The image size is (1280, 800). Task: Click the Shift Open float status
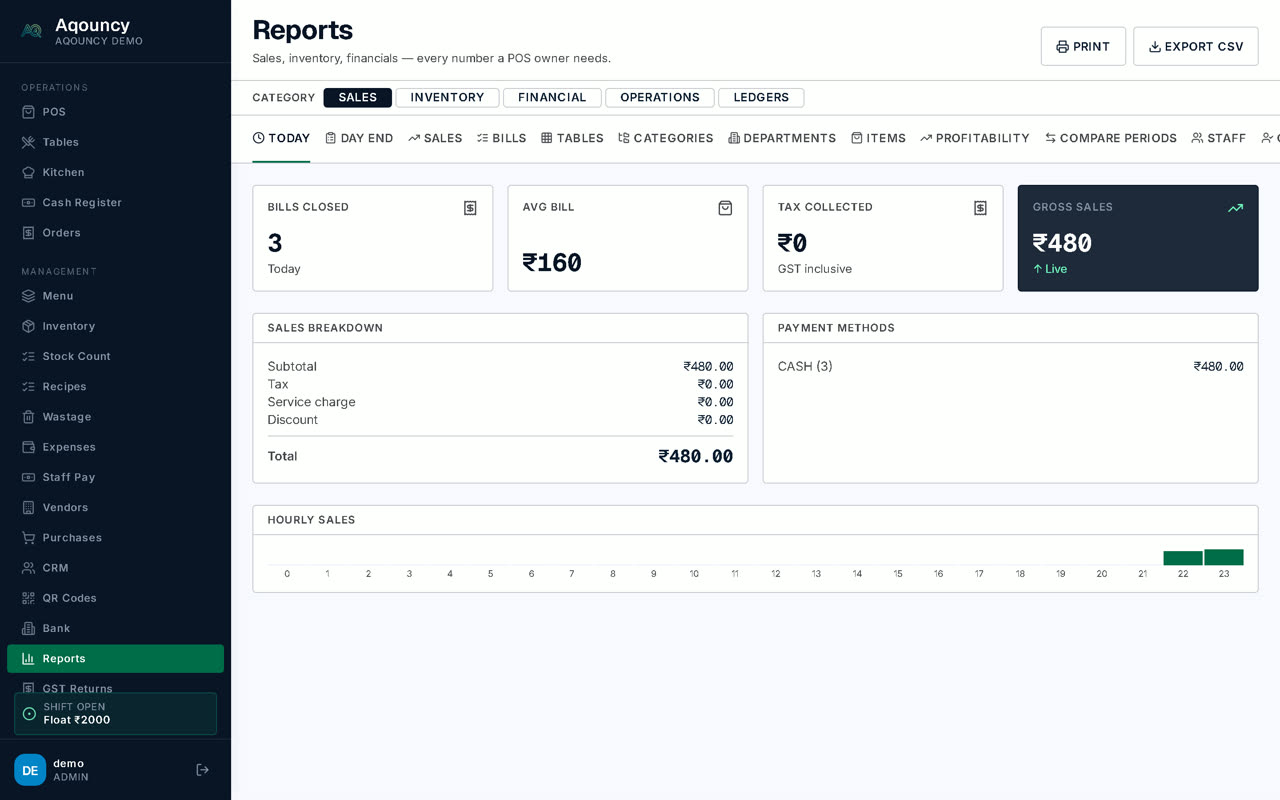tap(115, 714)
